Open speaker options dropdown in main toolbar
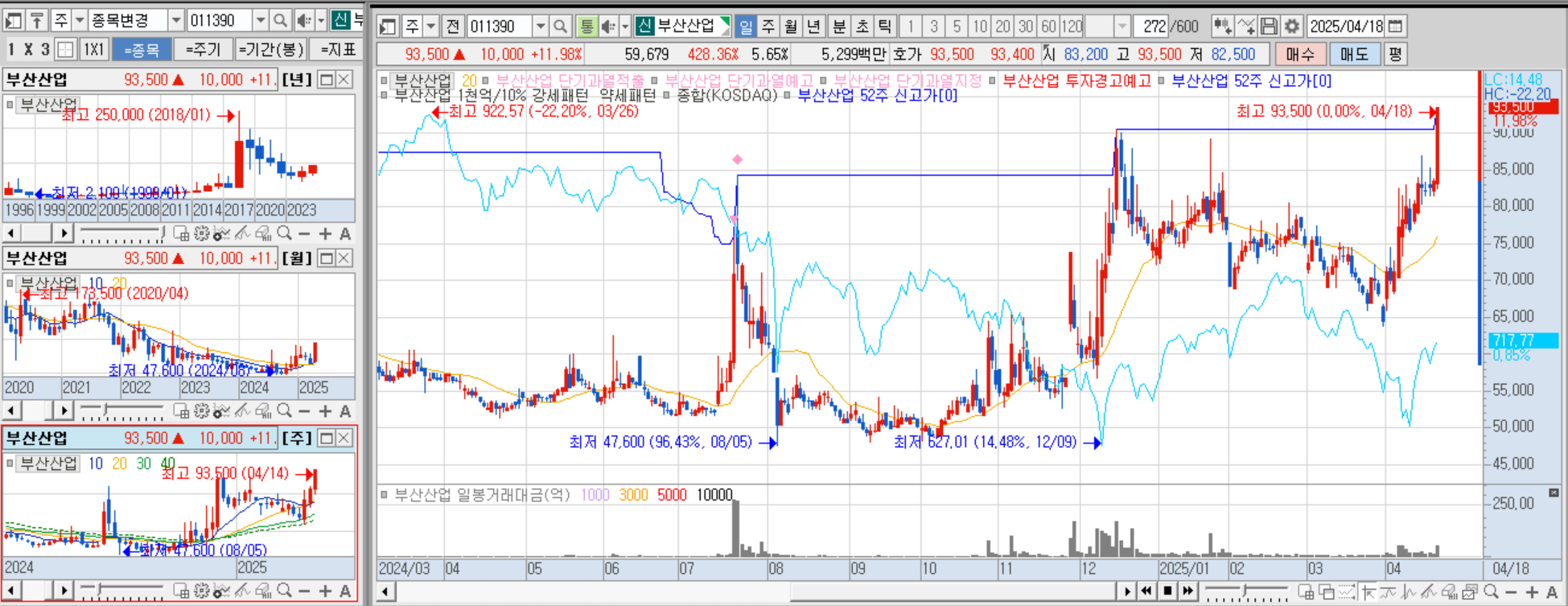The image size is (1568, 606). click(625, 27)
